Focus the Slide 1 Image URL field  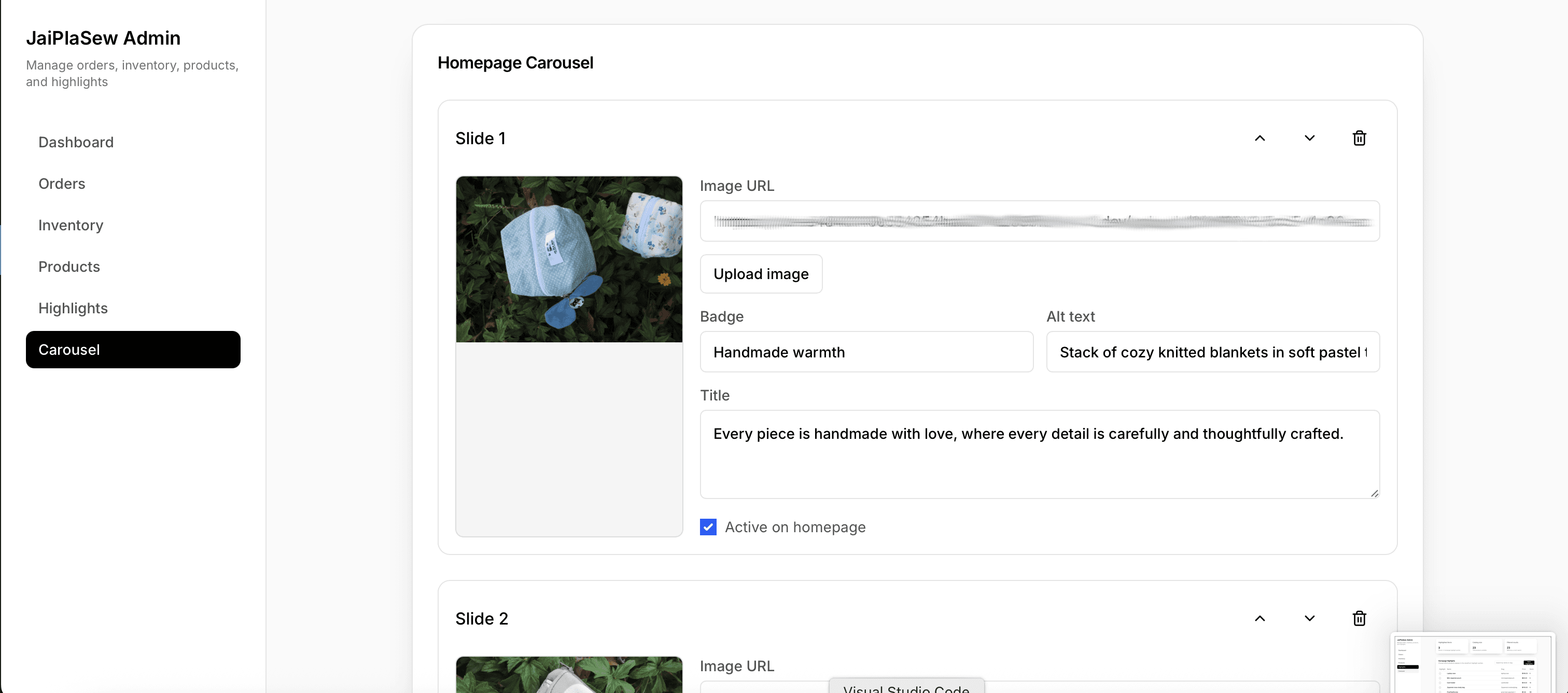point(1040,221)
